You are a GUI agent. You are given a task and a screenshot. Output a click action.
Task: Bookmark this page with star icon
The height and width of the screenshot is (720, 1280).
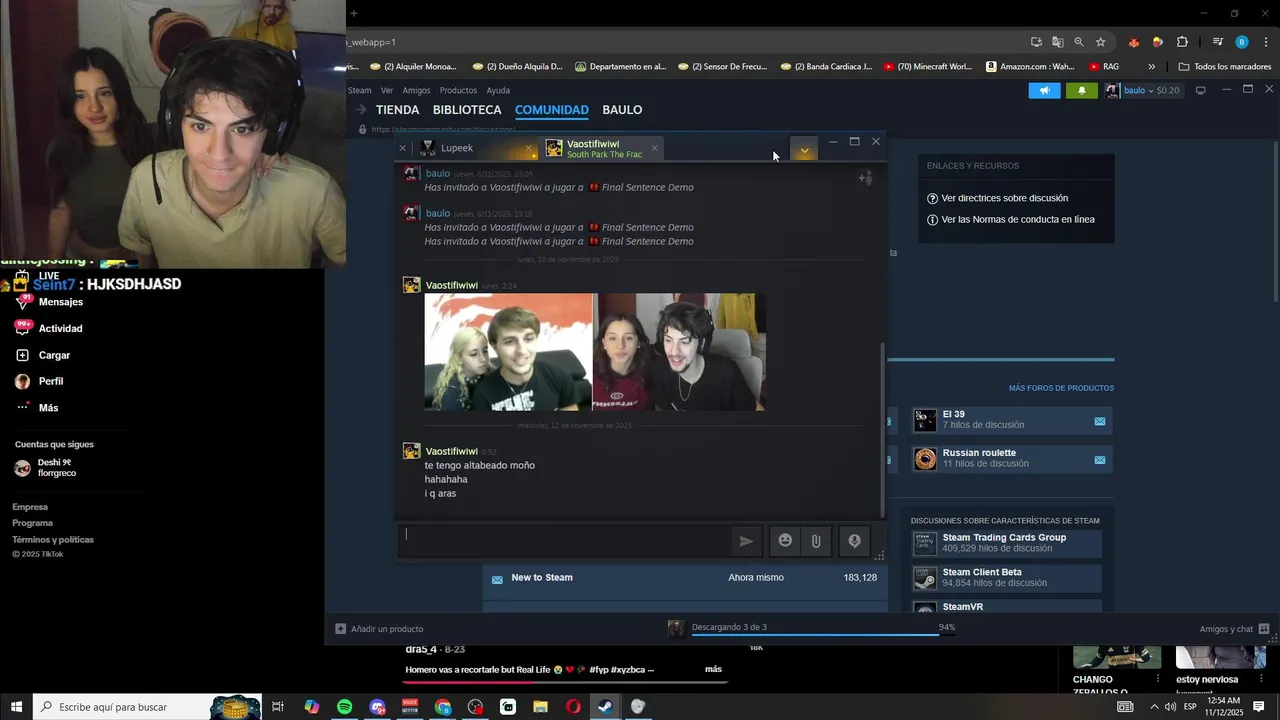pos(1100,42)
